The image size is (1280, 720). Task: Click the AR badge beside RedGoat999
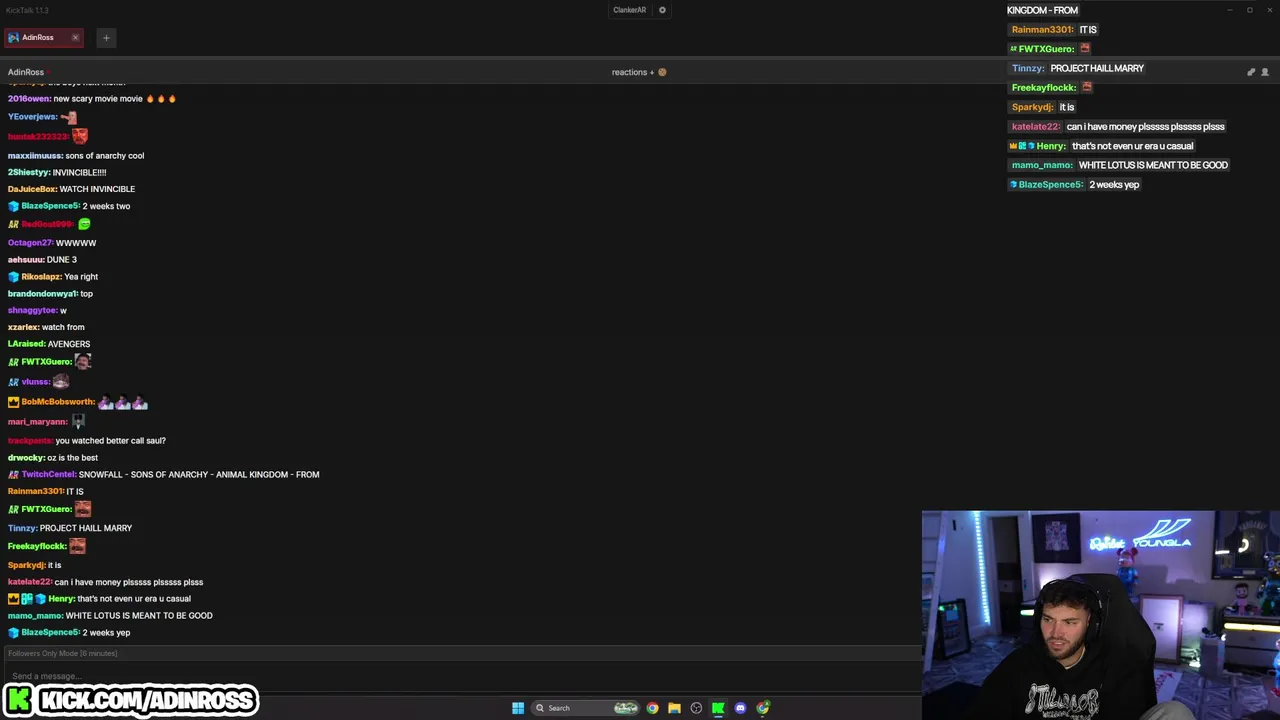point(13,225)
